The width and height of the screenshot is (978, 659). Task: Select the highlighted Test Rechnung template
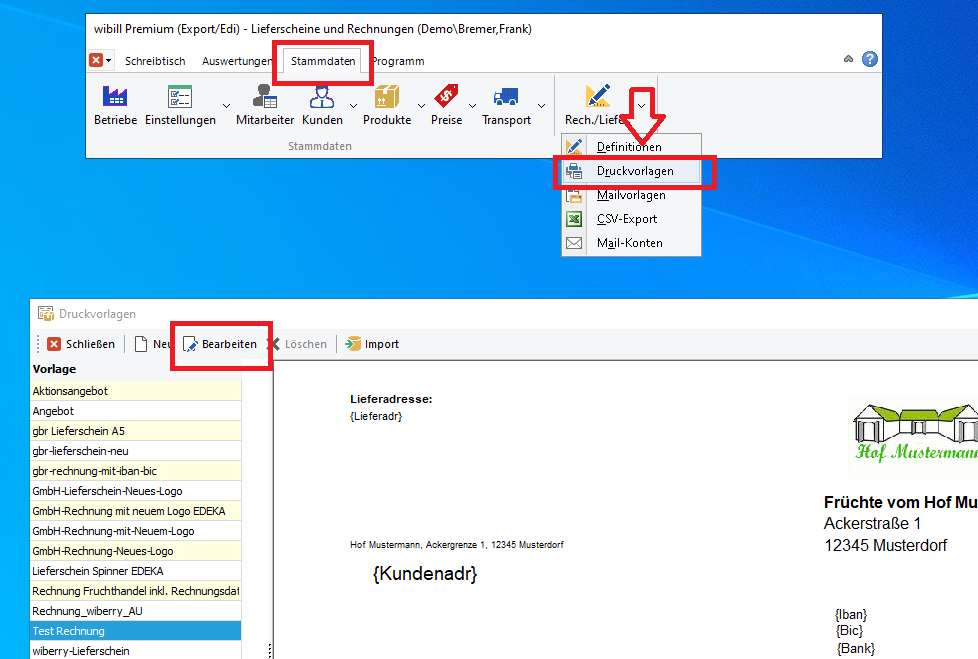pos(136,631)
